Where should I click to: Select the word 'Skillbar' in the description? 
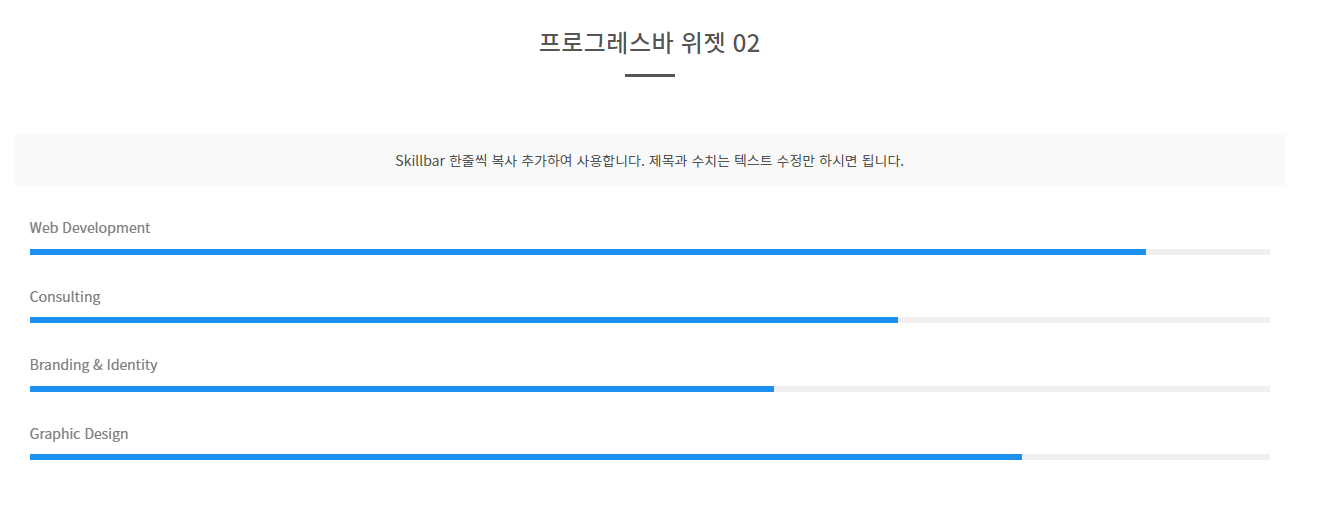click(420, 161)
